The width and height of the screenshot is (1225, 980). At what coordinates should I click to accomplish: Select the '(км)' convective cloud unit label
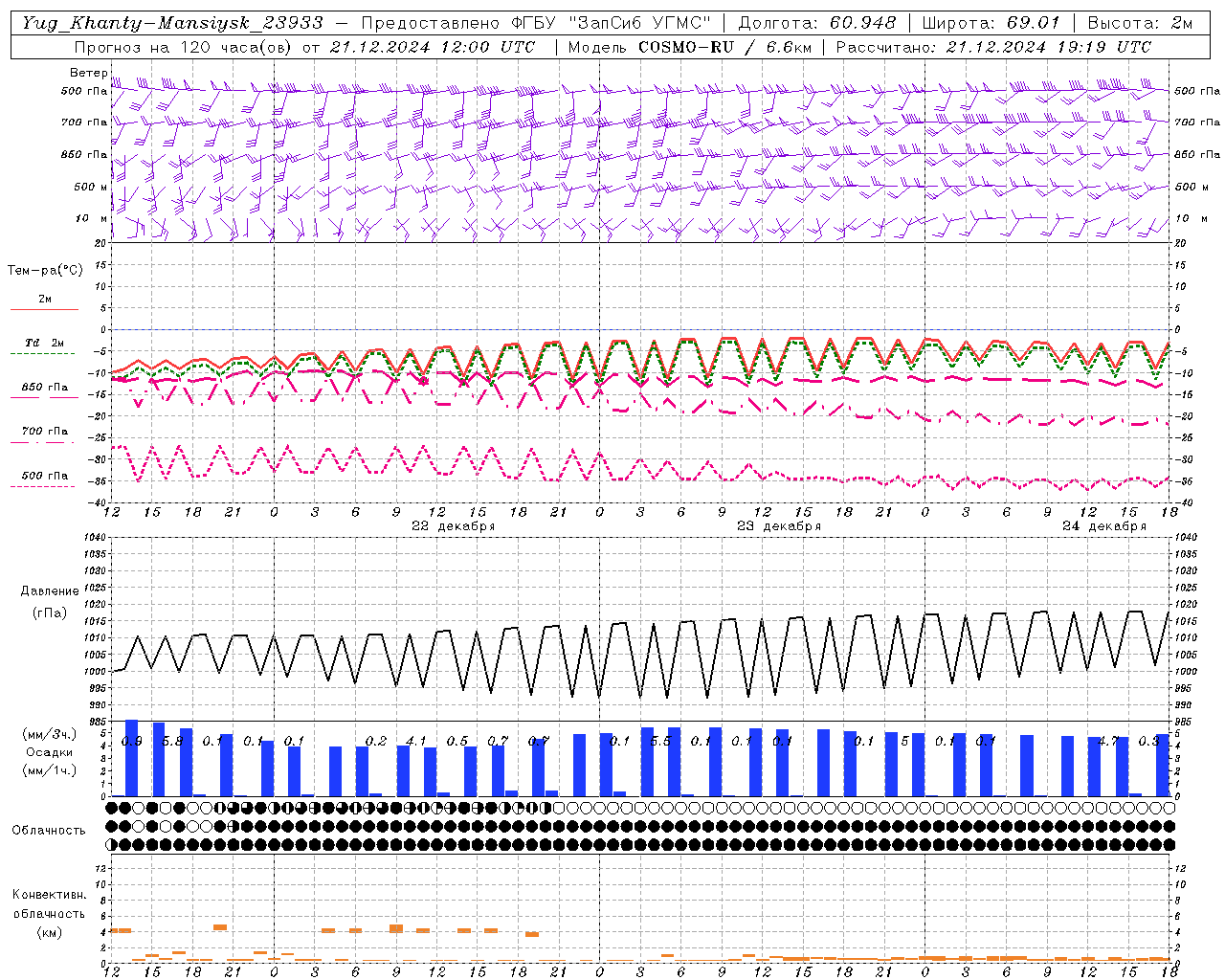coord(49,933)
